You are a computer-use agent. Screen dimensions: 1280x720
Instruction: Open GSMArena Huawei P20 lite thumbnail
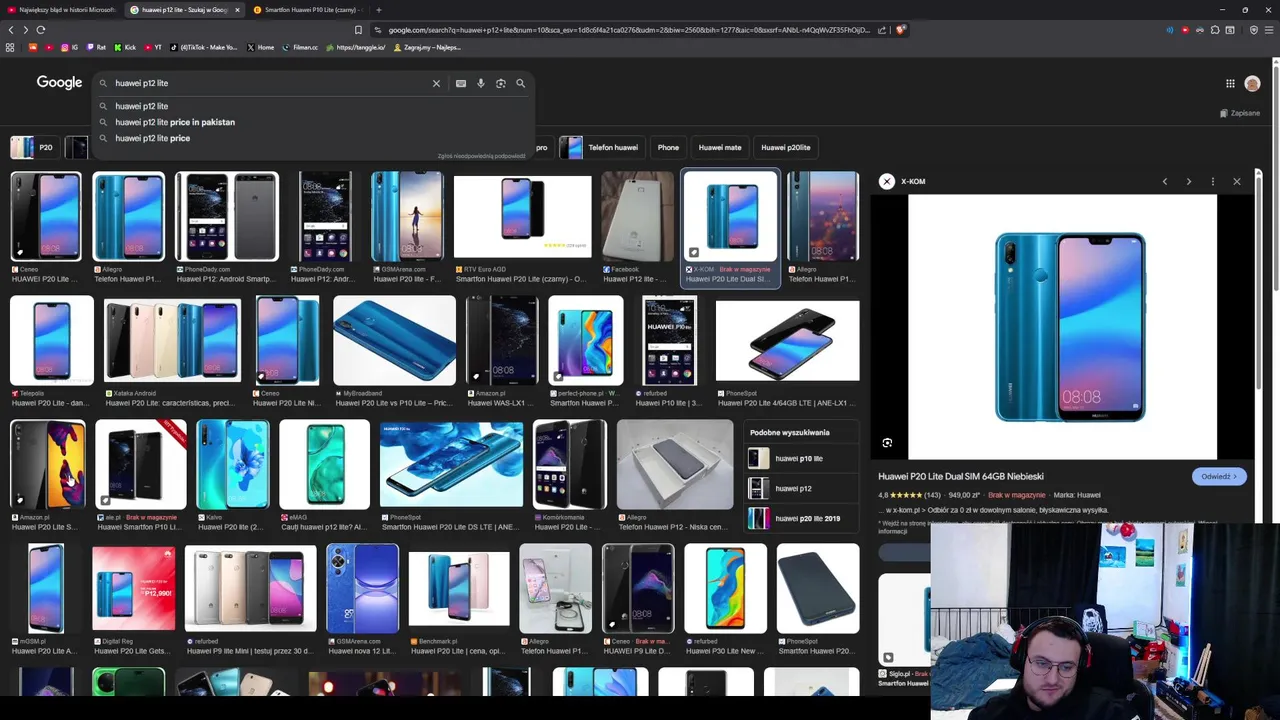[406, 217]
